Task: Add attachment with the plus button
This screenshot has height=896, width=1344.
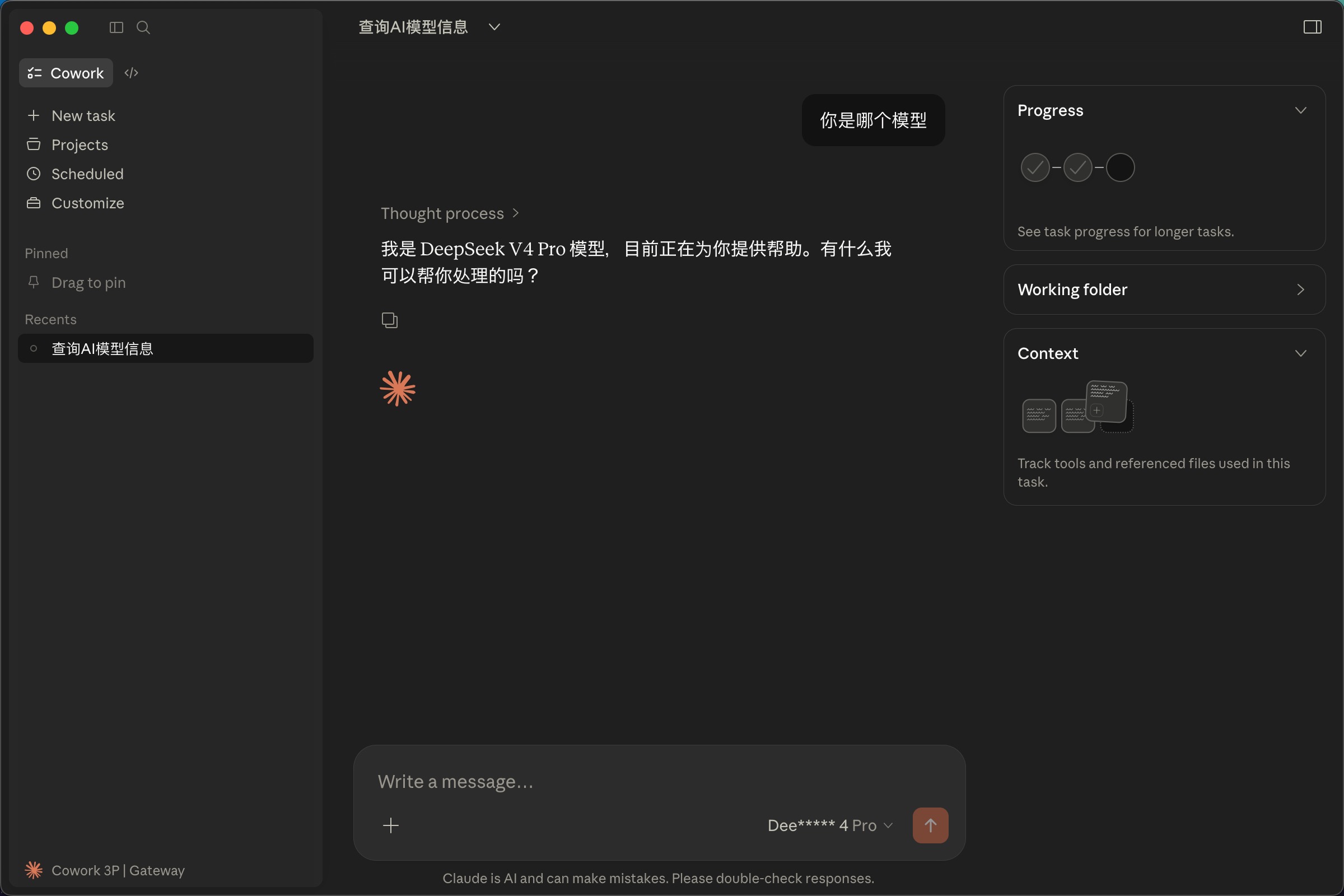Action: point(391,825)
